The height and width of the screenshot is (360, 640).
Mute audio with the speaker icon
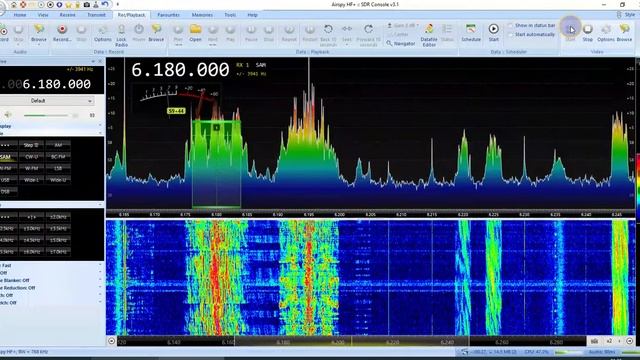8,115
